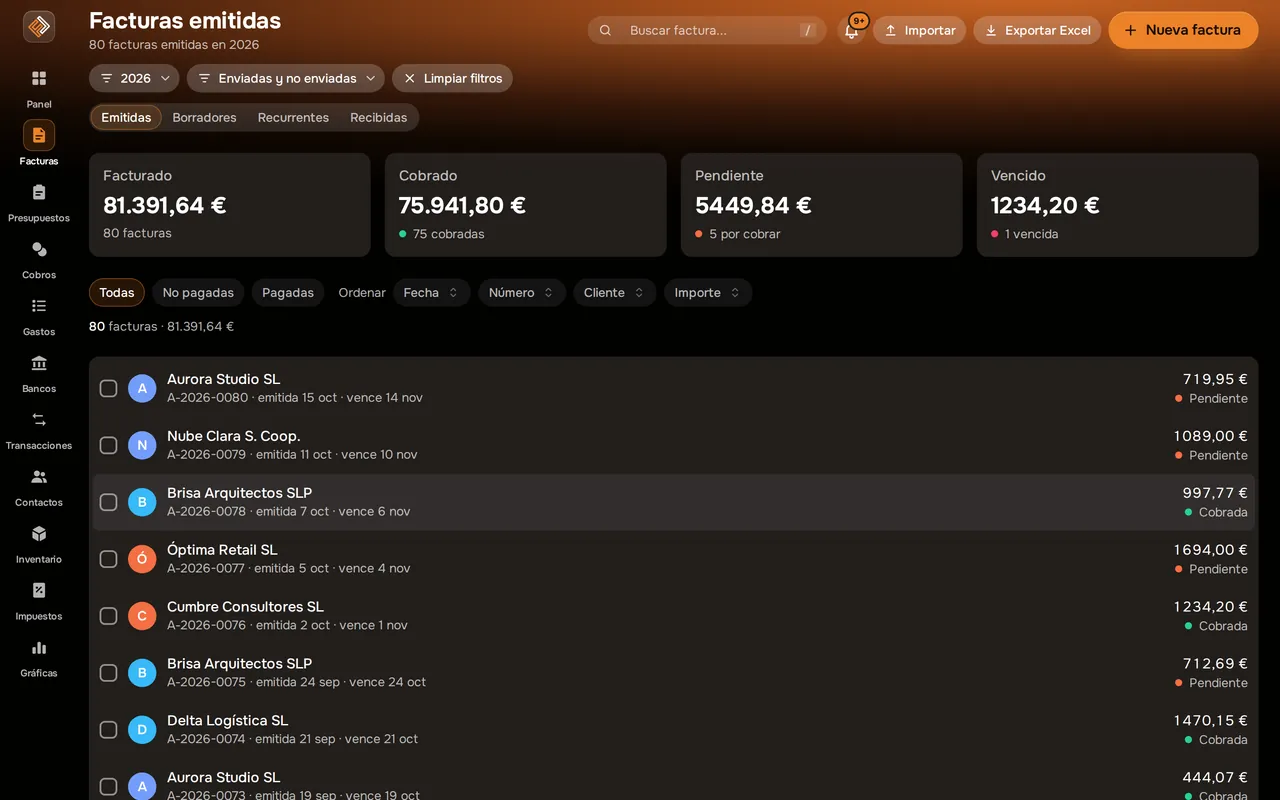Switch to Recibidas tab
Viewport: 1280px width, 800px height.
(x=378, y=117)
